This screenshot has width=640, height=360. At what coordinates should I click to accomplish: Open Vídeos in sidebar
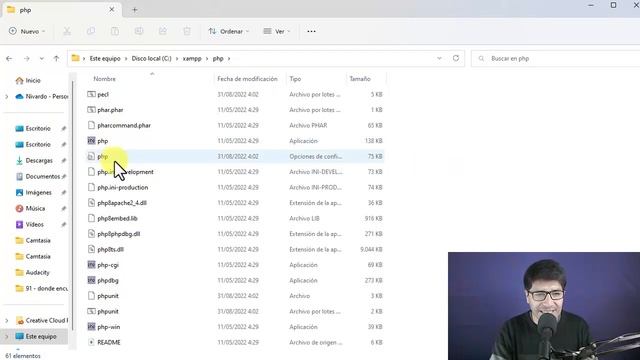(29, 224)
